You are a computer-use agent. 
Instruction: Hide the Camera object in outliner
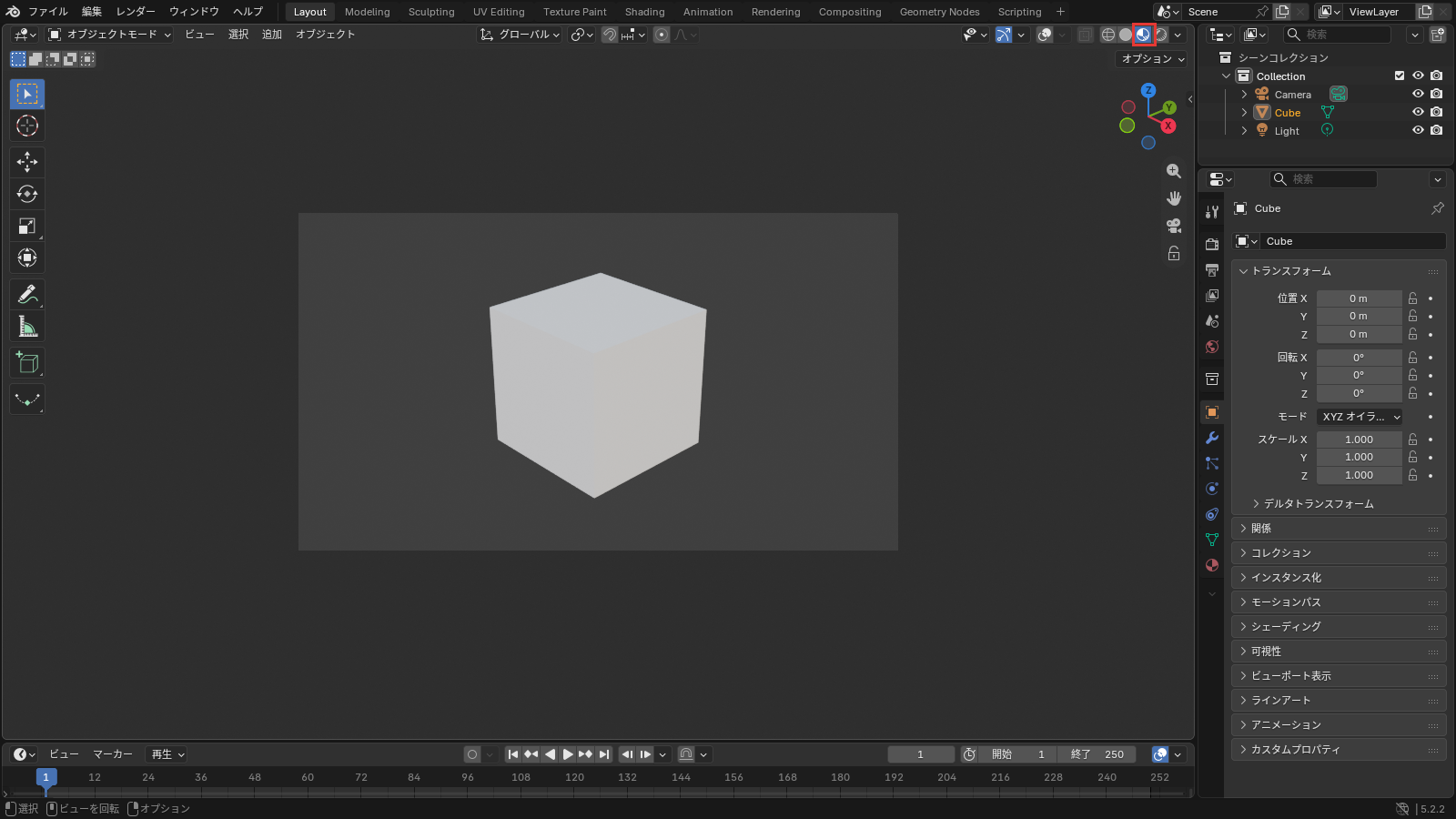click(x=1418, y=94)
